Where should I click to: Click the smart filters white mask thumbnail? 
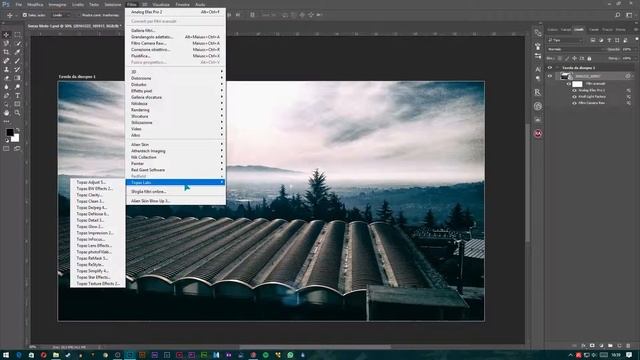pyautogui.click(x=577, y=84)
